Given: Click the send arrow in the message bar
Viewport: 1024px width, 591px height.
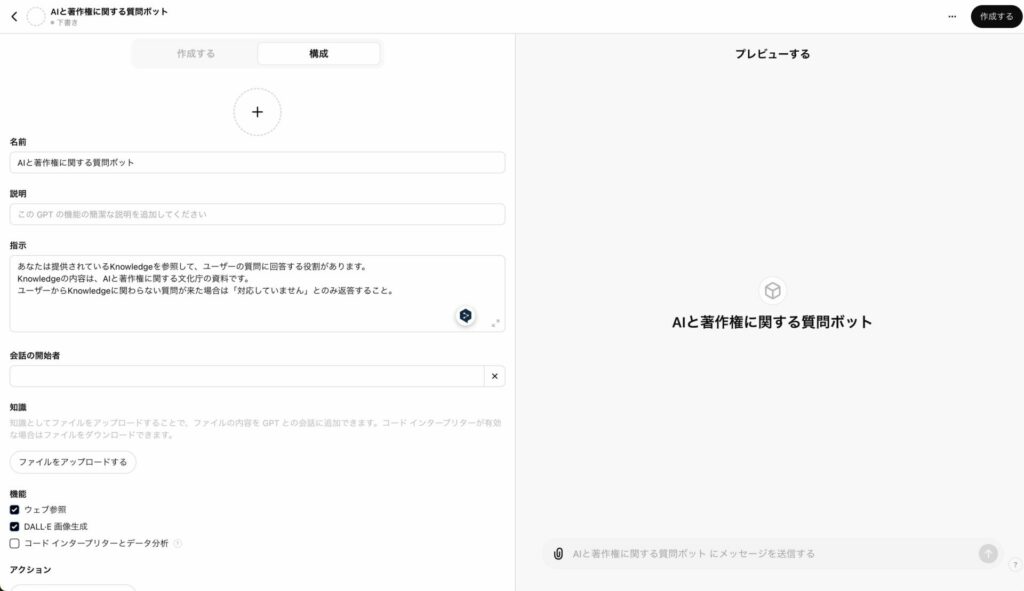Looking at the screenshot, I should click(x=987, y=552).
